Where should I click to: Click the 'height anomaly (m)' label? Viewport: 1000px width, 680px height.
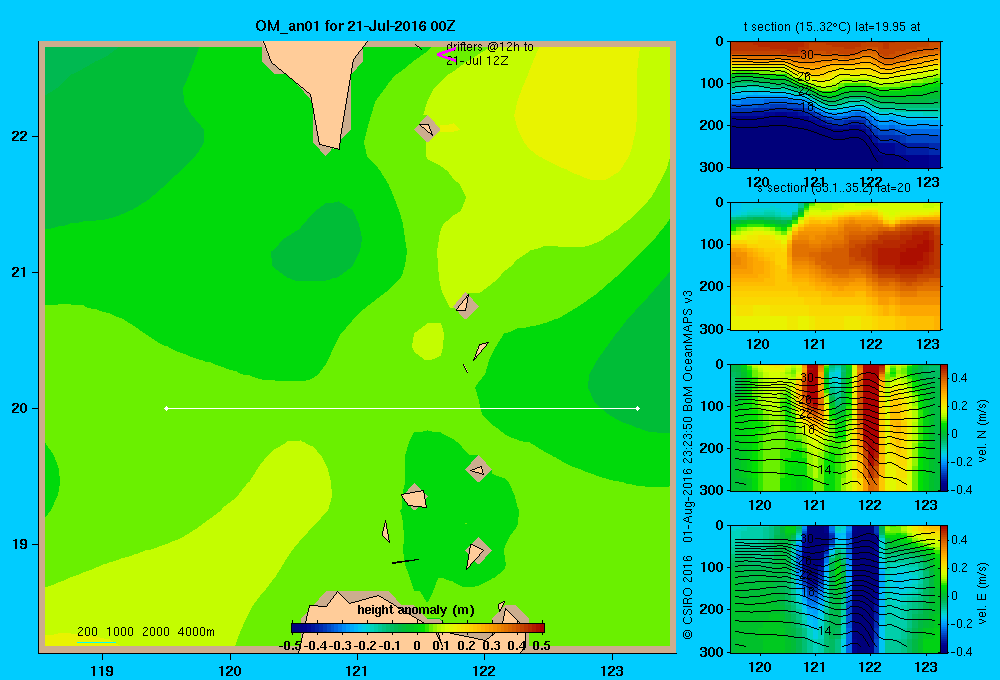pos(416,610)
